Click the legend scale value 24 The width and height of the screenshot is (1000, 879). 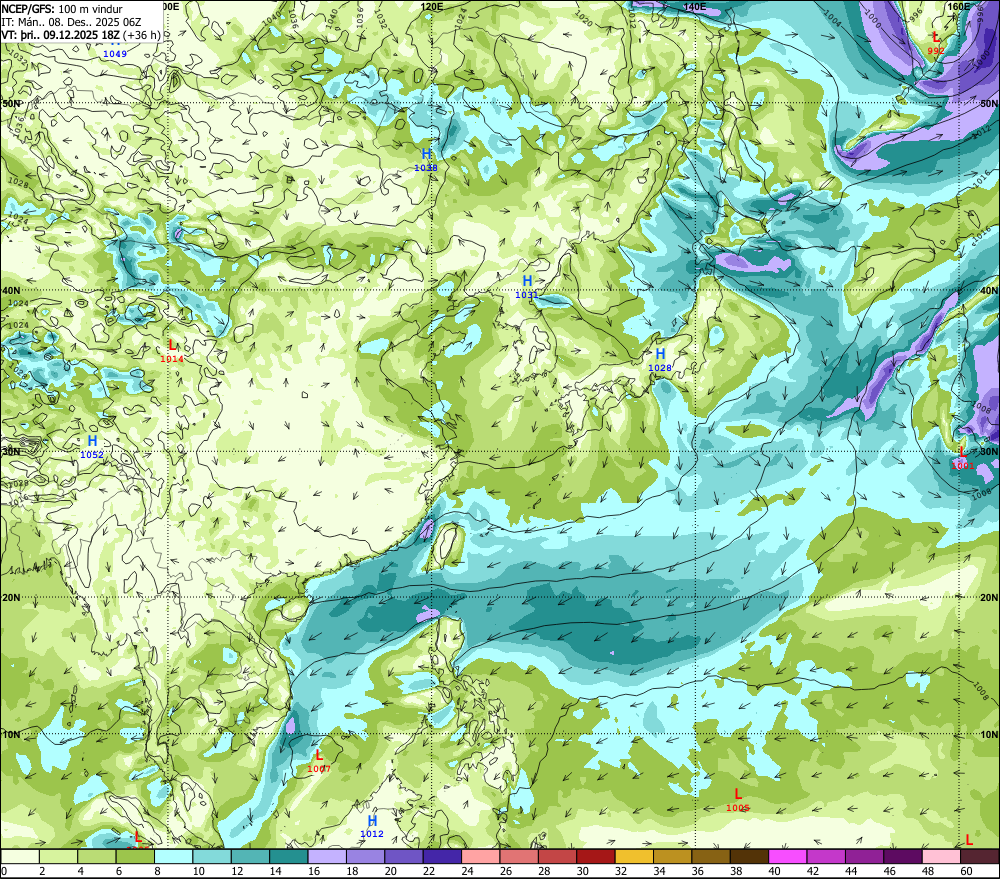(467, 871)
